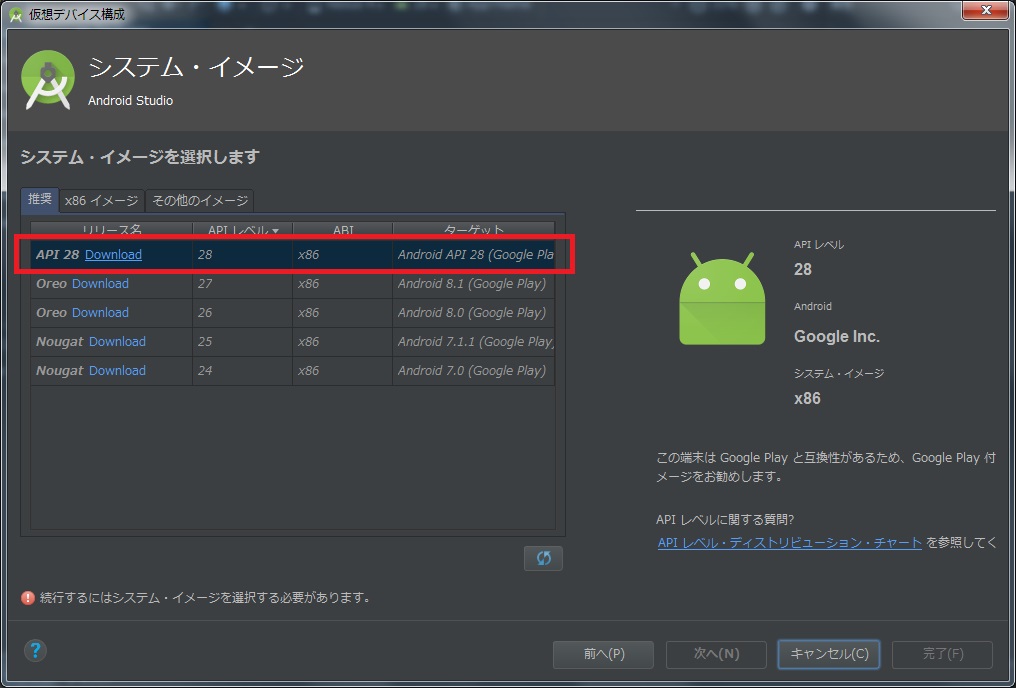The image size is (1016, 688).
Task: Sort by the ターゲット column header
Action: click(x=474, y=230)
